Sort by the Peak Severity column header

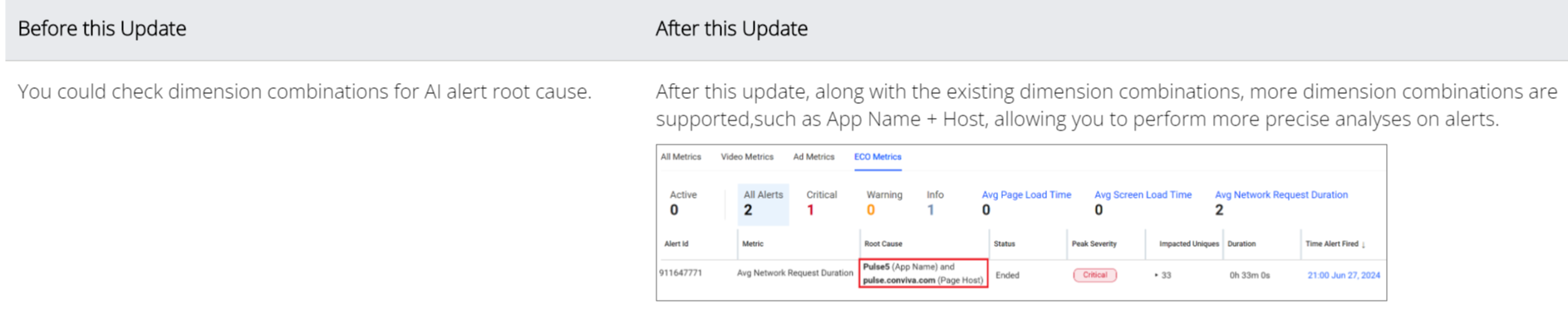tap(1094, 244)
